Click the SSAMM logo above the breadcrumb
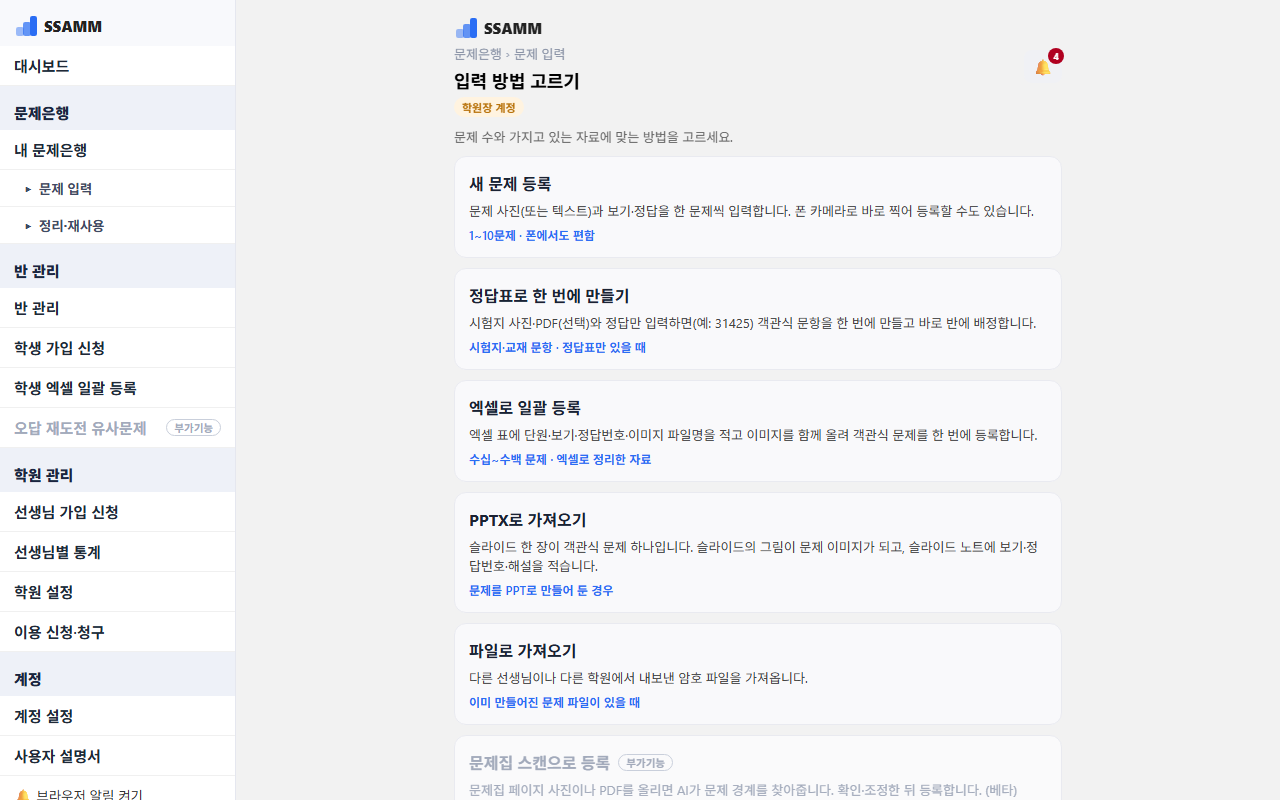 (x=498, y=28)
